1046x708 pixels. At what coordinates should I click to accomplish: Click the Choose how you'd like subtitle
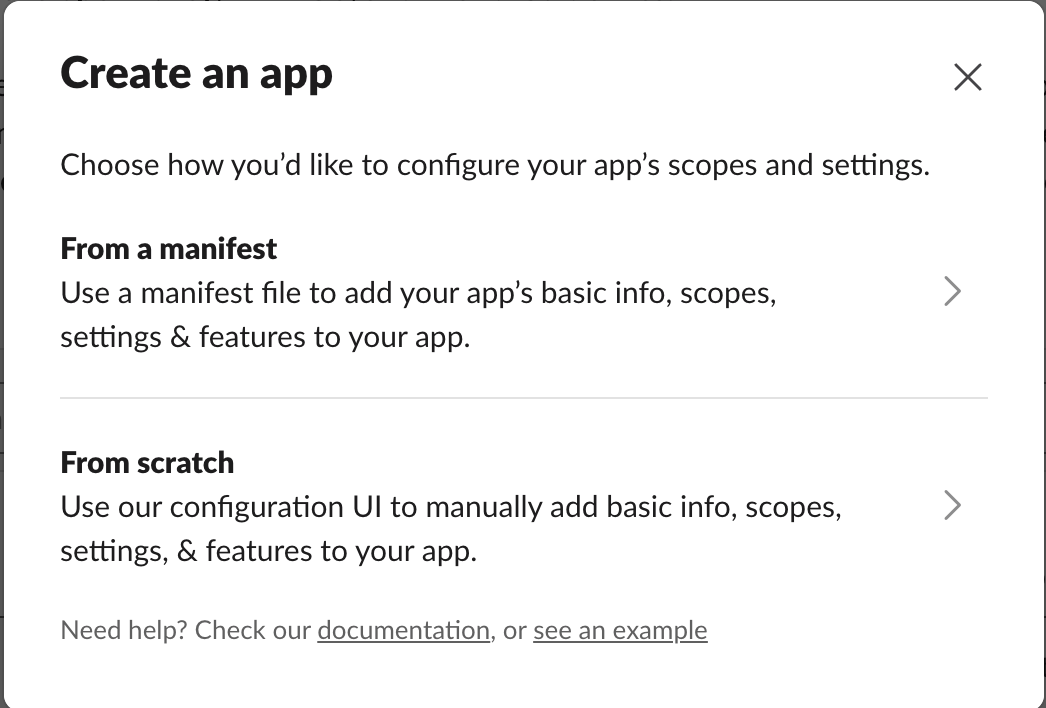[495, 165]
